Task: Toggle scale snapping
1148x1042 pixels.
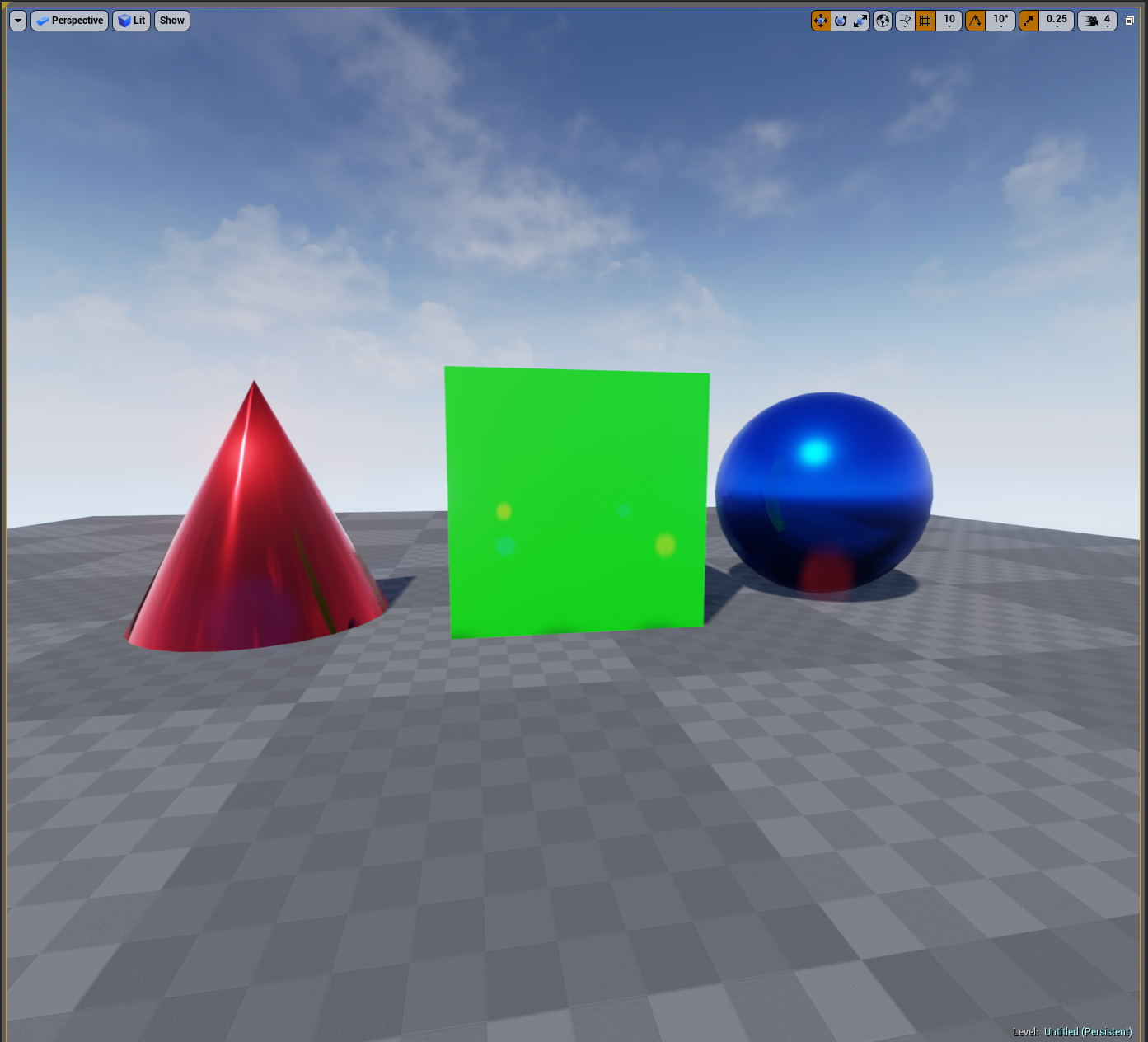Action: click(1029, 21)
